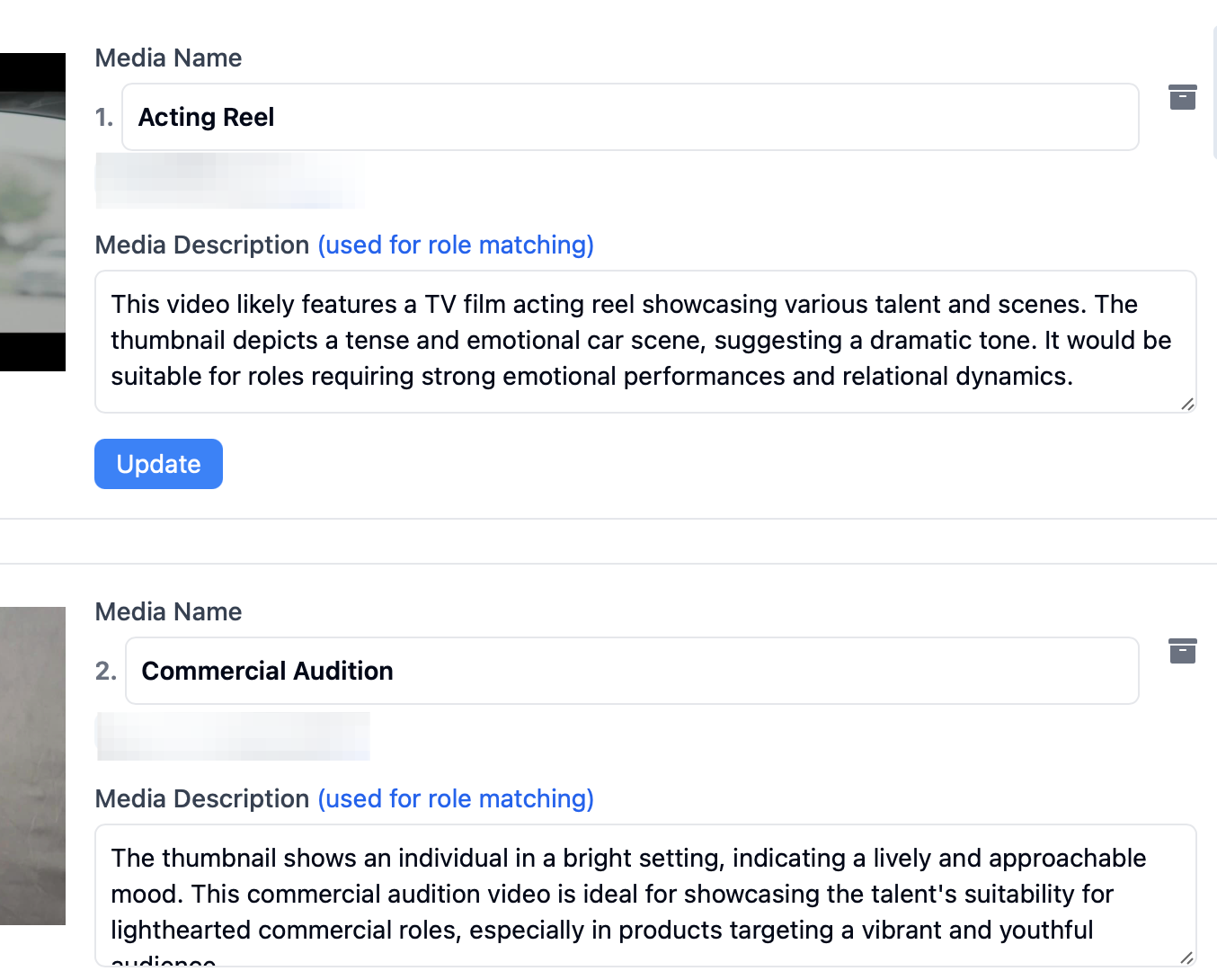Open the Acting Reel video thumbnail
This screenshot has height=980, width=1217.
point(32,212)
